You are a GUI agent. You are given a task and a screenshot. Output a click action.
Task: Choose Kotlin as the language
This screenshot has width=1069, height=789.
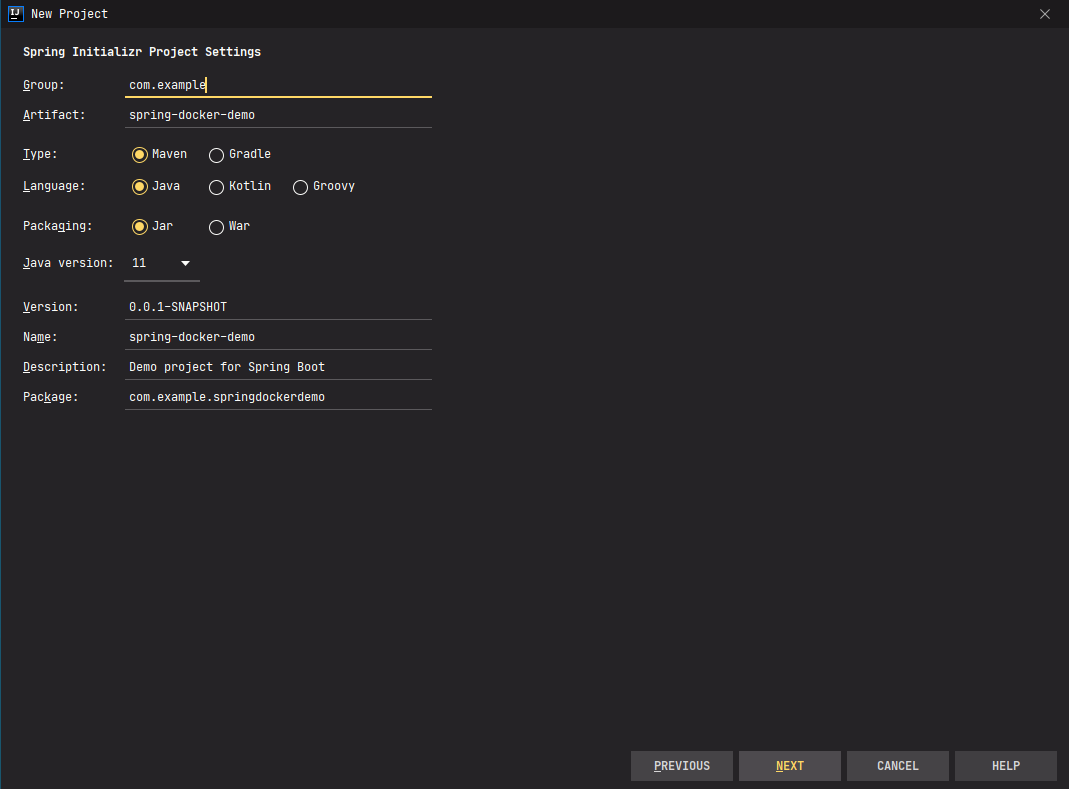coord(240,186)
